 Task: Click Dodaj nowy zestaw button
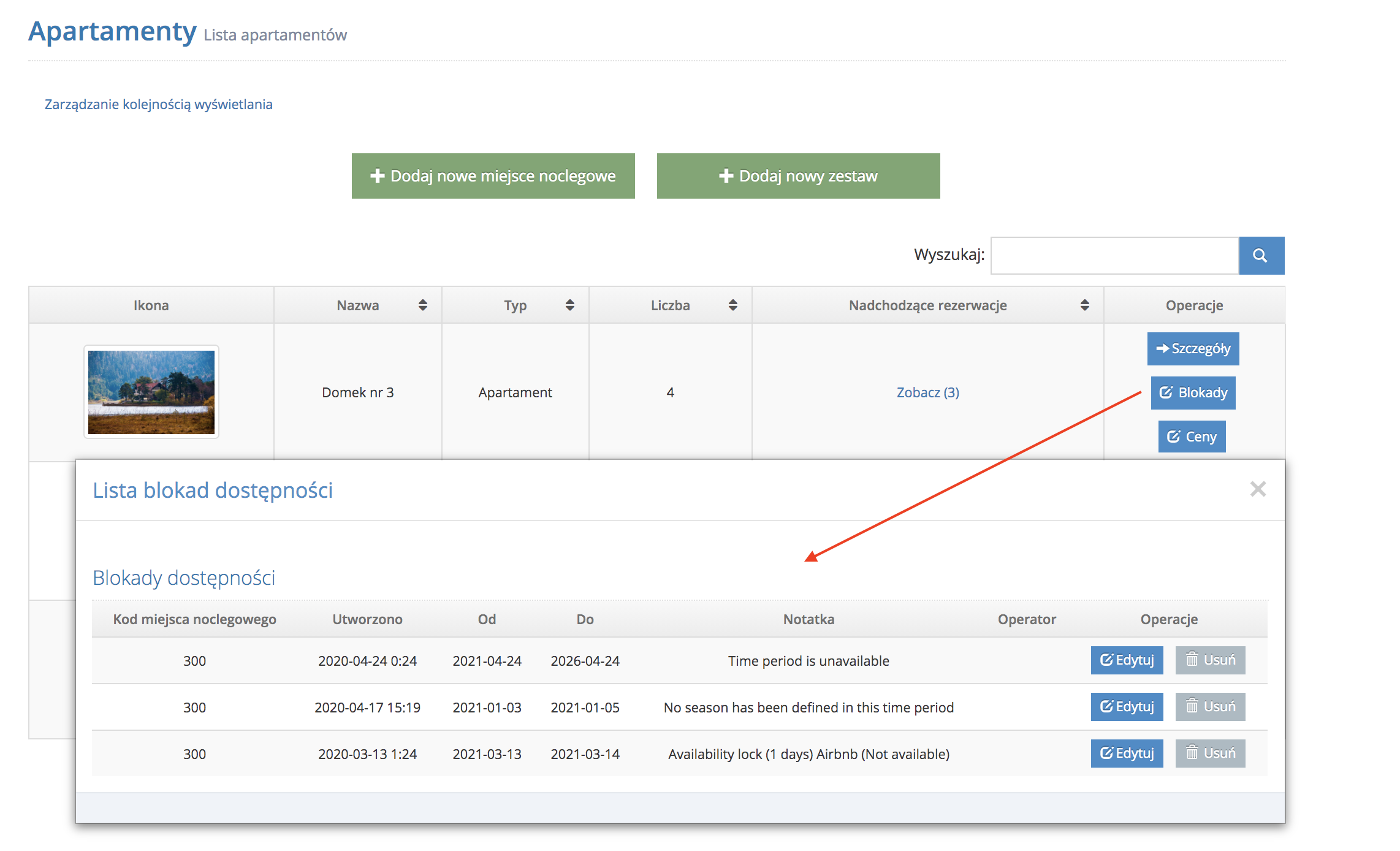[798, 176]
